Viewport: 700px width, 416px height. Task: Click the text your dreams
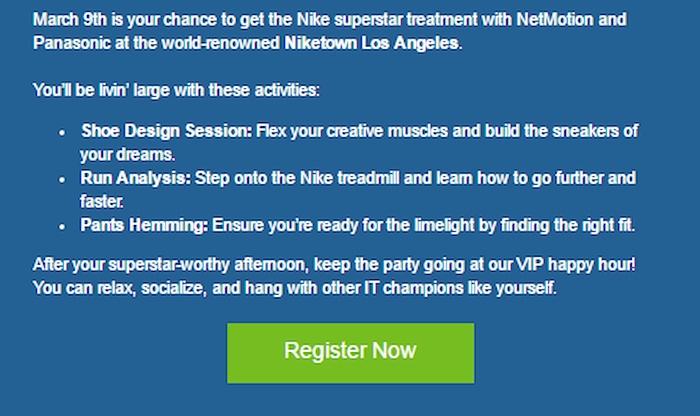pyautogui.click(x=127, y=154)
